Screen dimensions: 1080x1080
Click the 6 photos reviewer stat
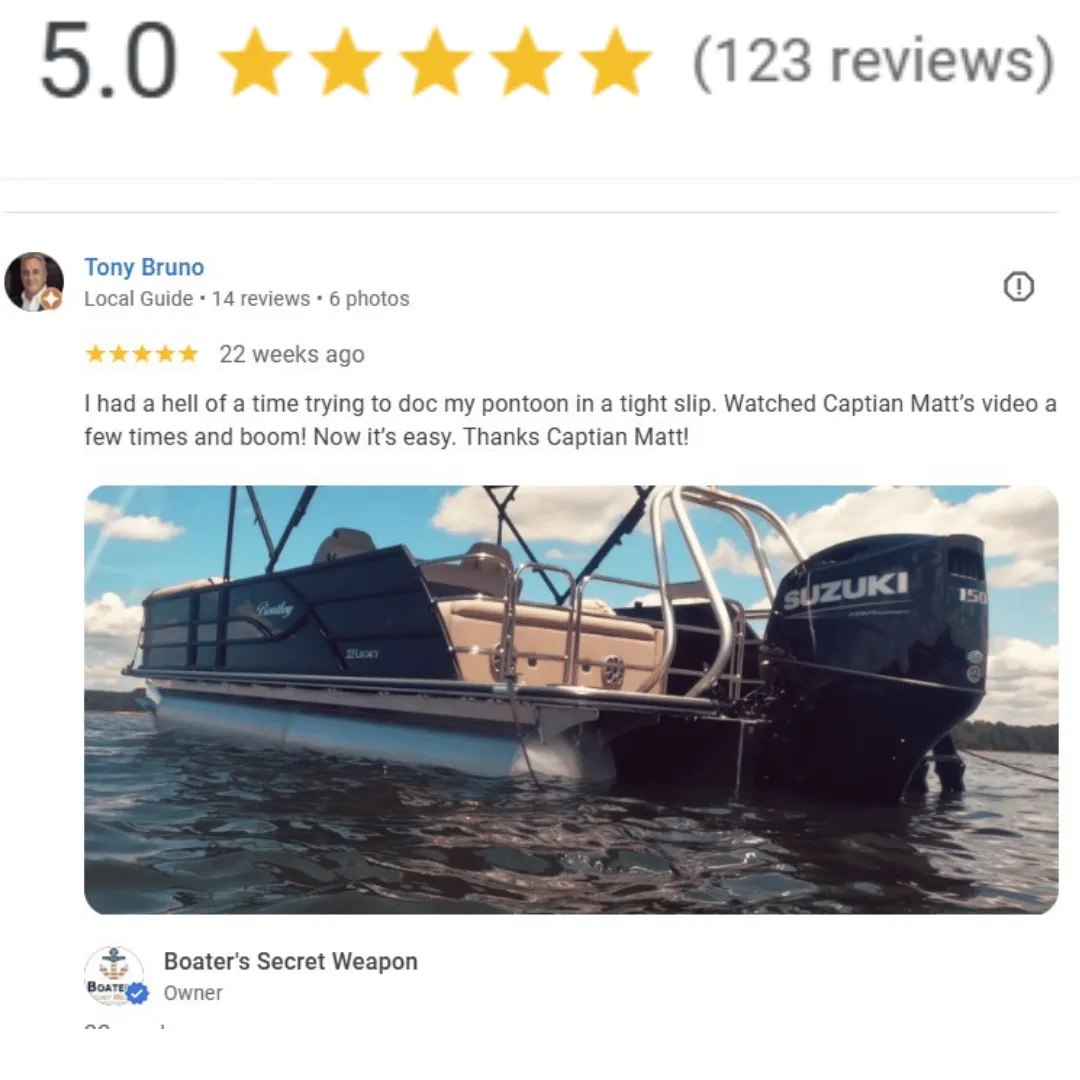(x=369, y=298)
